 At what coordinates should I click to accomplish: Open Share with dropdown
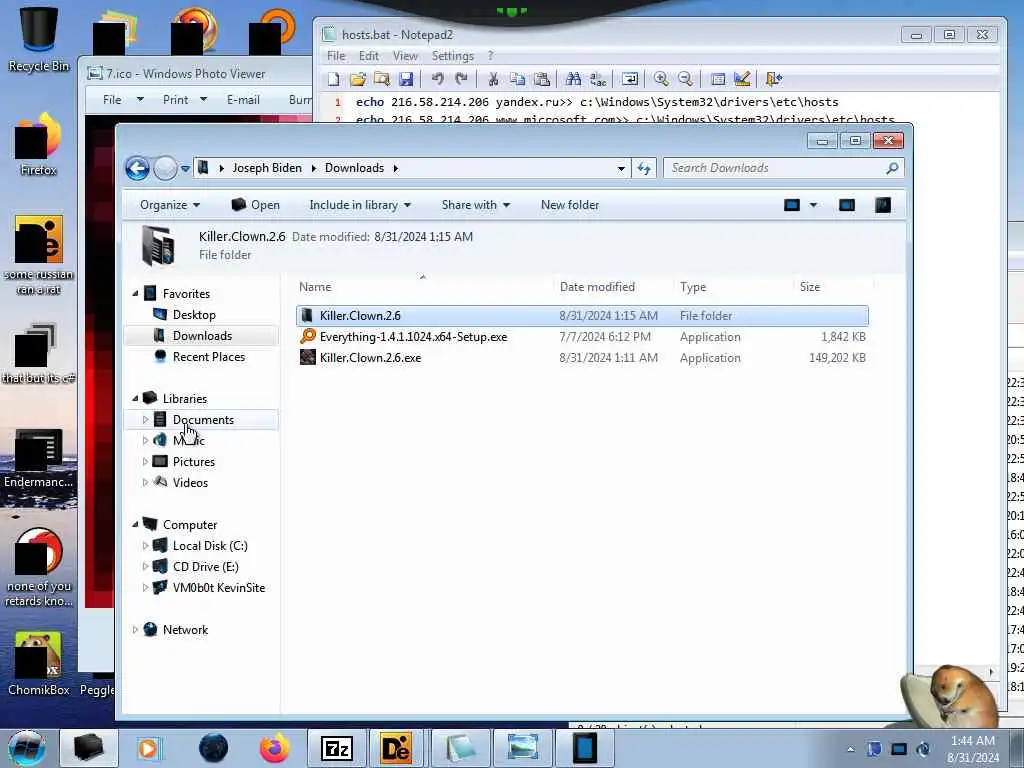coord(475,205)
